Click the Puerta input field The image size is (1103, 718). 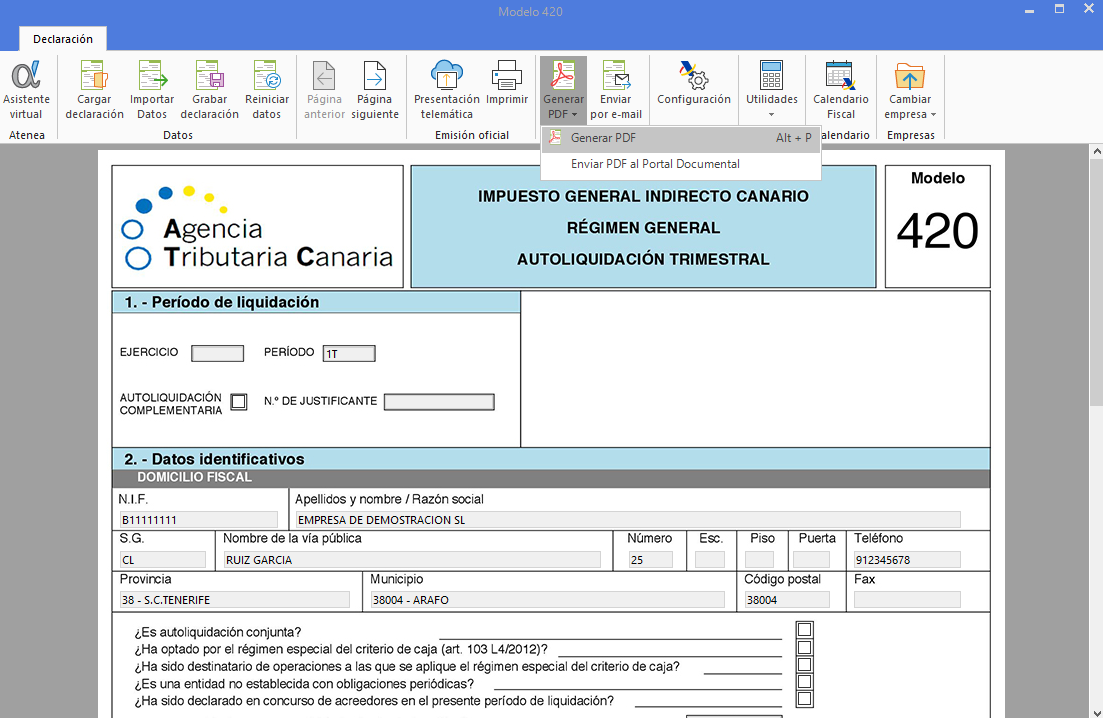(x=811, y=560)
